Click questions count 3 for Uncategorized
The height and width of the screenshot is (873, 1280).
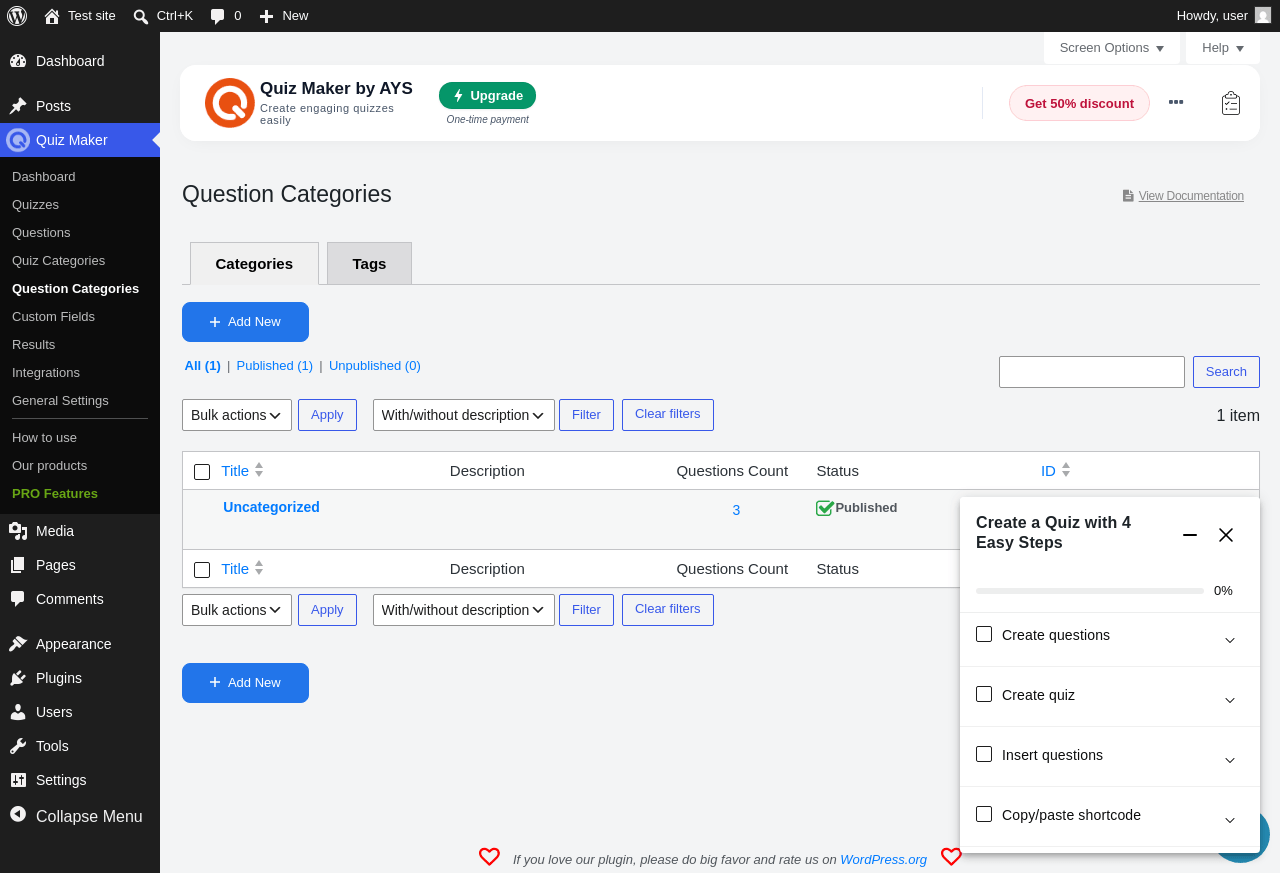coord(736,510)
